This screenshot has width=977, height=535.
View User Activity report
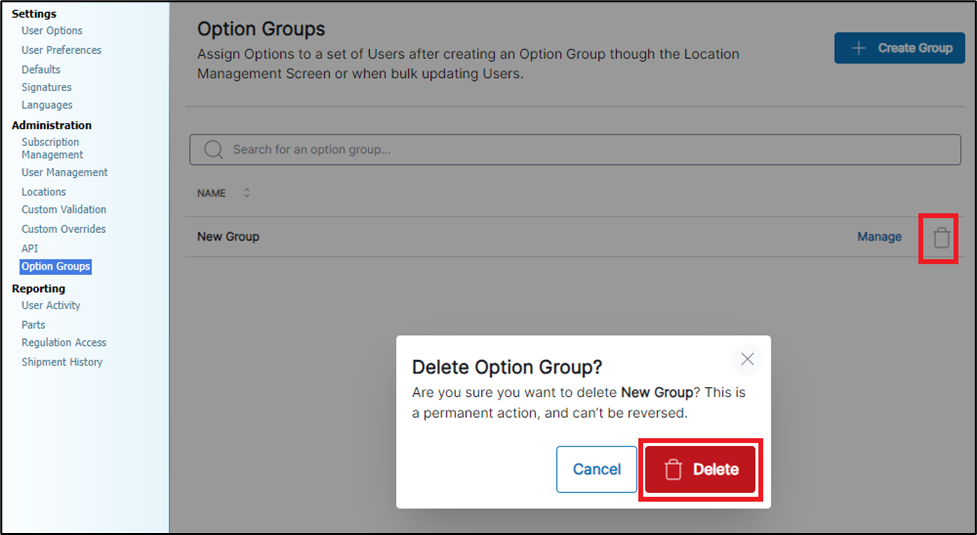click(51, 306)
